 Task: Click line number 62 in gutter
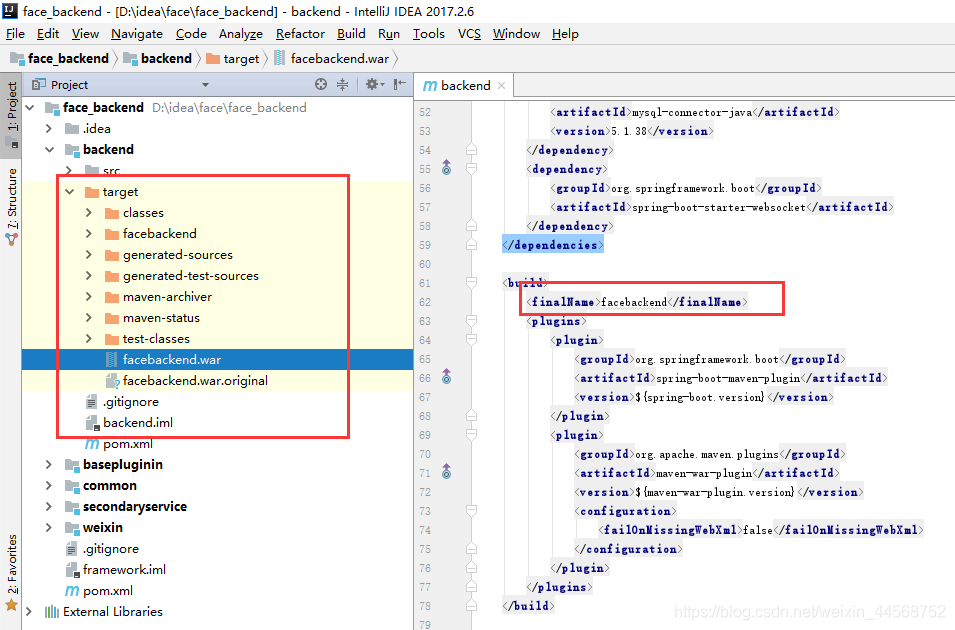point(425,302)
